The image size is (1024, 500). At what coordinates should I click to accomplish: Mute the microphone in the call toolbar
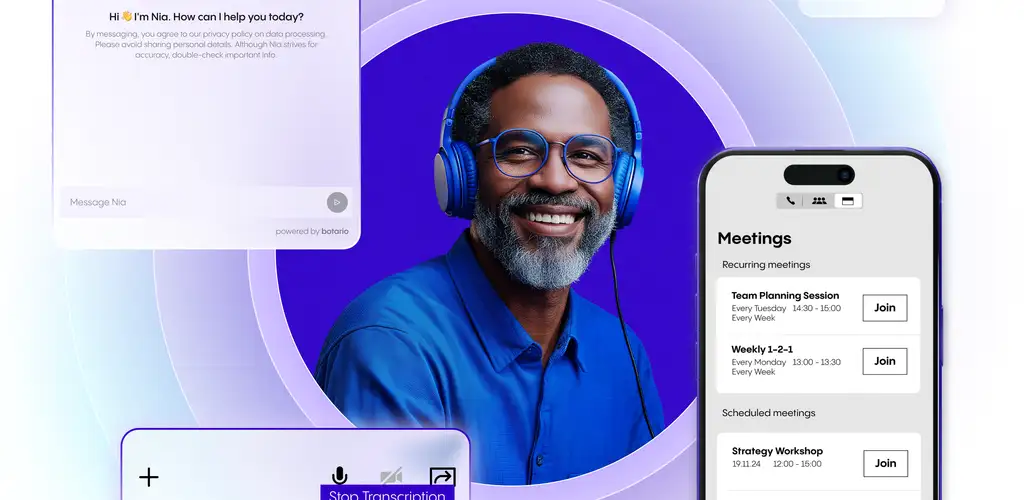pos(340,476)
